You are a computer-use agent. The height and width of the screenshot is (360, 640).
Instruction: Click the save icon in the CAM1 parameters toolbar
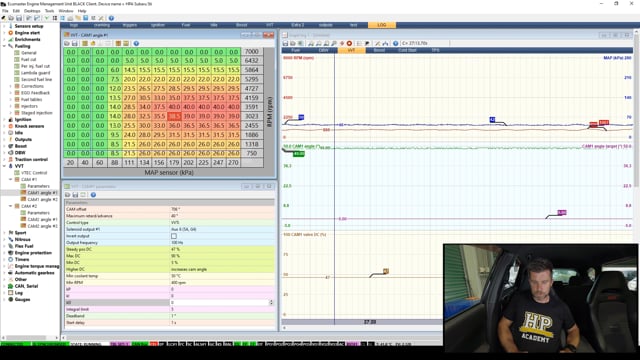[75, 195]
